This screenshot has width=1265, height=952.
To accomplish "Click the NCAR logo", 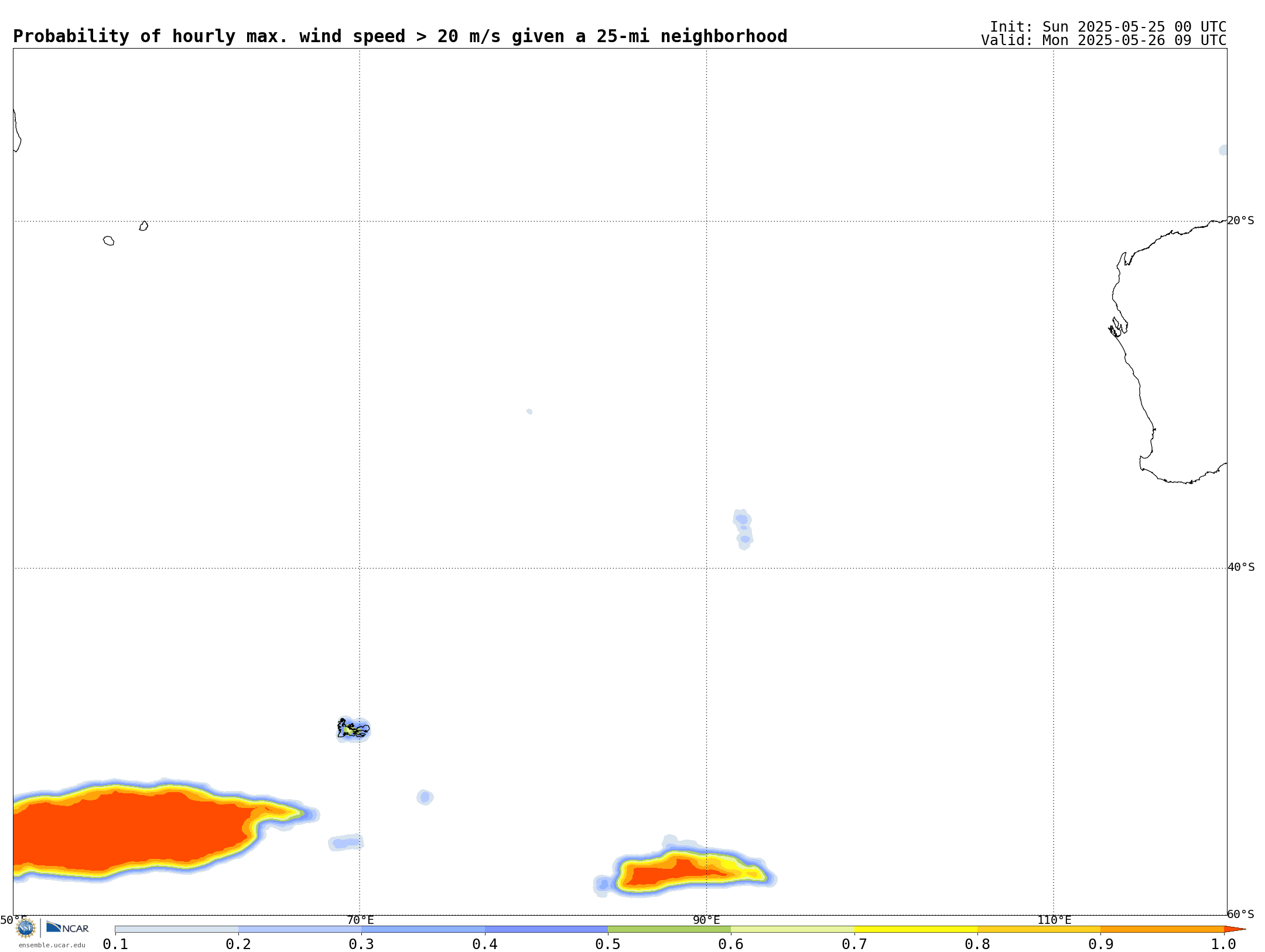I will 67,927.
